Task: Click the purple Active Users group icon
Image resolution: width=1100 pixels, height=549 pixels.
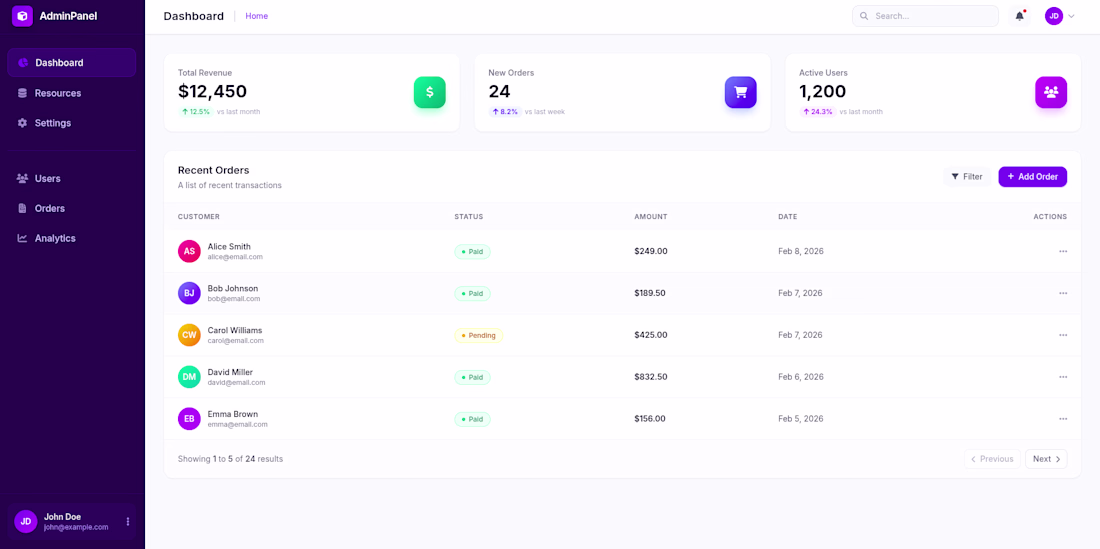Action: [x=1051, y=92]
